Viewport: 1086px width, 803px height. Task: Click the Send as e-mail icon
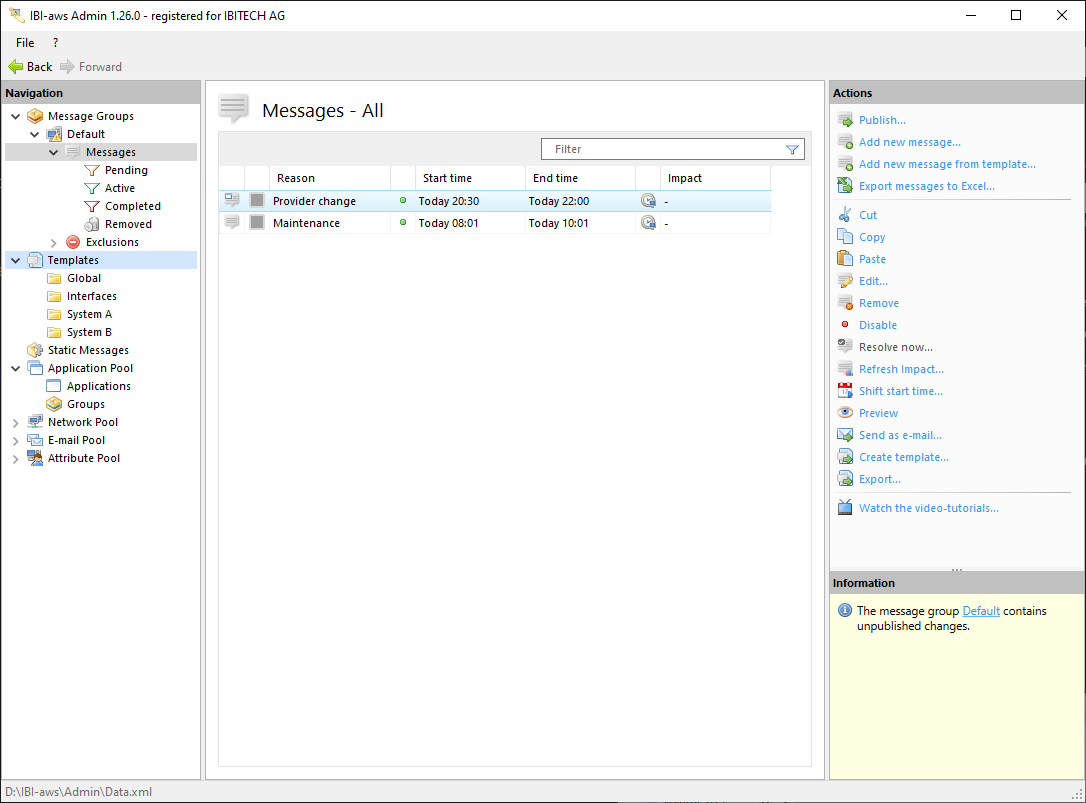(x=845, y=435)
